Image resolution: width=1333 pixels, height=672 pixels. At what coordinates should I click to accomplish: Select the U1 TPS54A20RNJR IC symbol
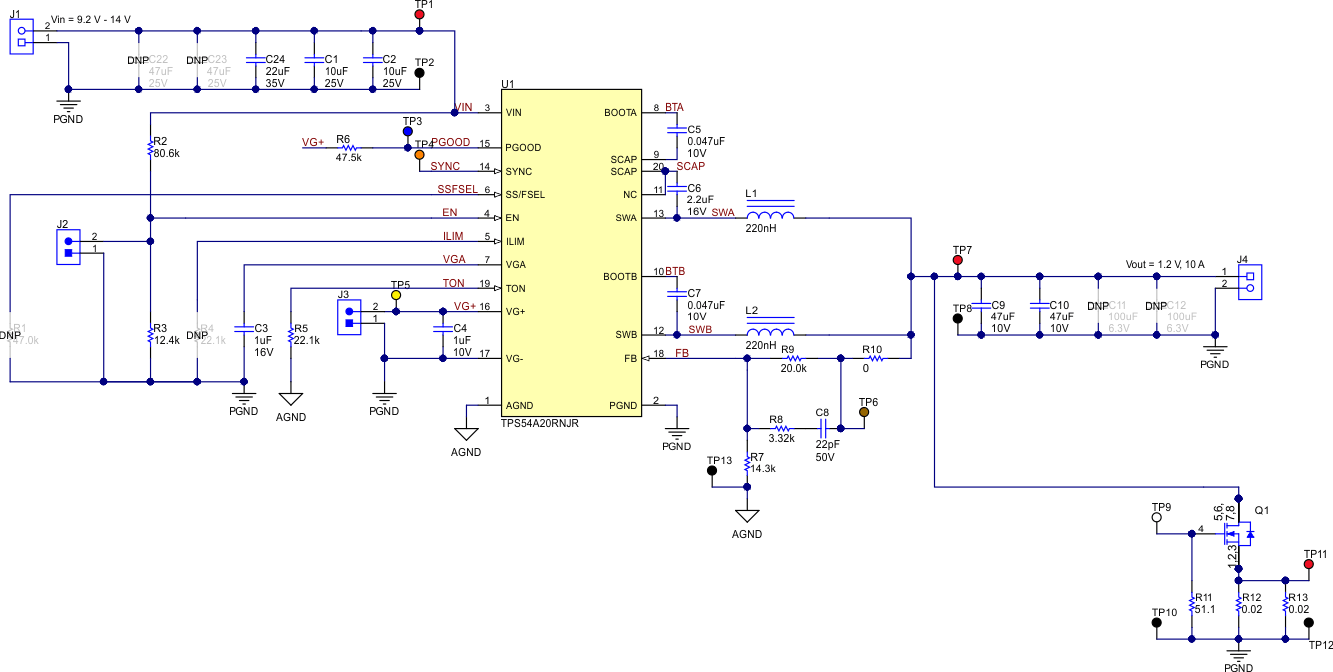pyautogui.click(x=570, y=250)
